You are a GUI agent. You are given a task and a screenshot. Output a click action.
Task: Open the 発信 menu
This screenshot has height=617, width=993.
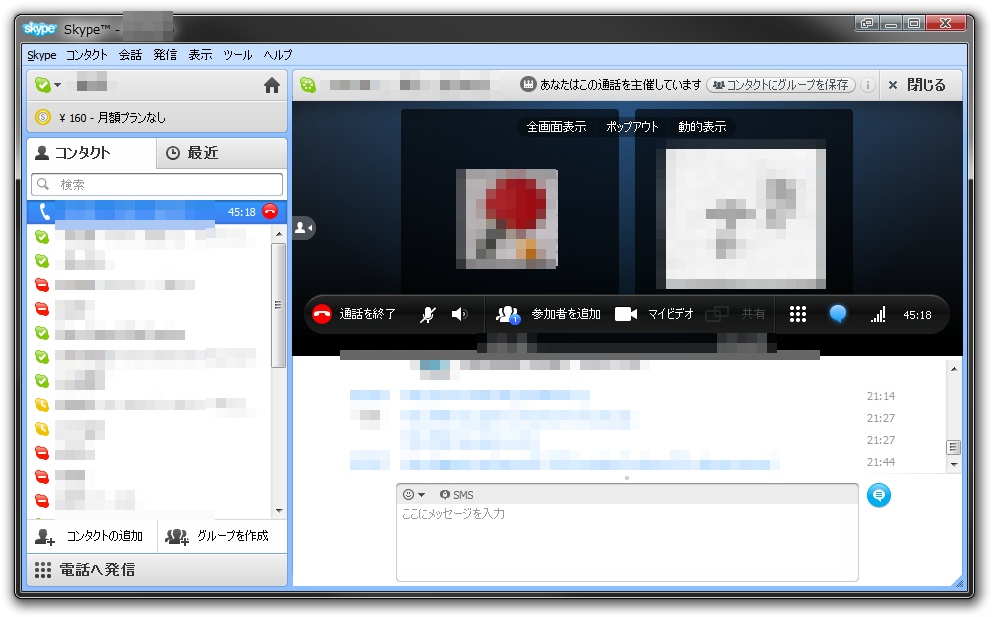(165, 55)
